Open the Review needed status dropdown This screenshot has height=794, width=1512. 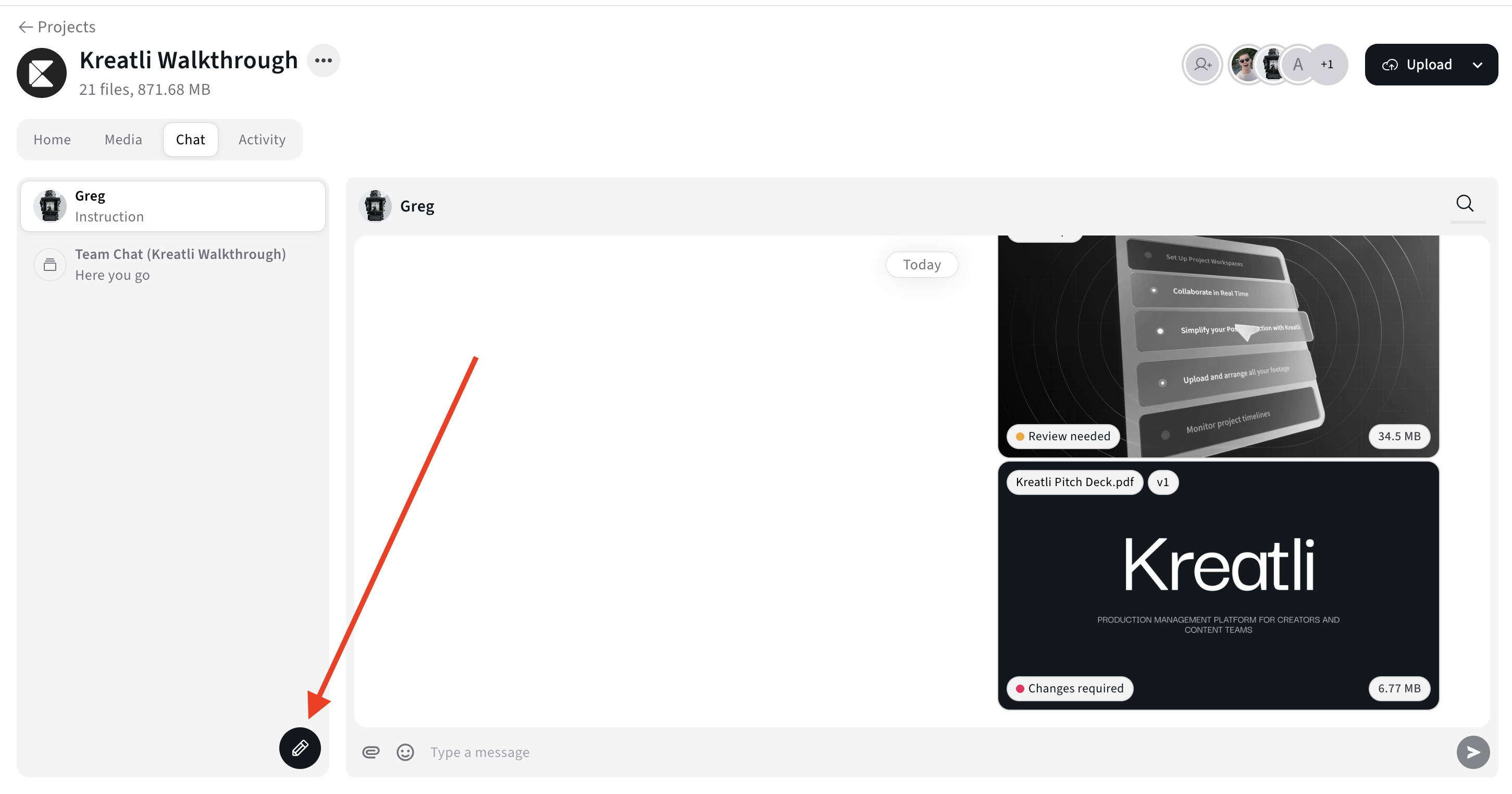[1063, 436]
